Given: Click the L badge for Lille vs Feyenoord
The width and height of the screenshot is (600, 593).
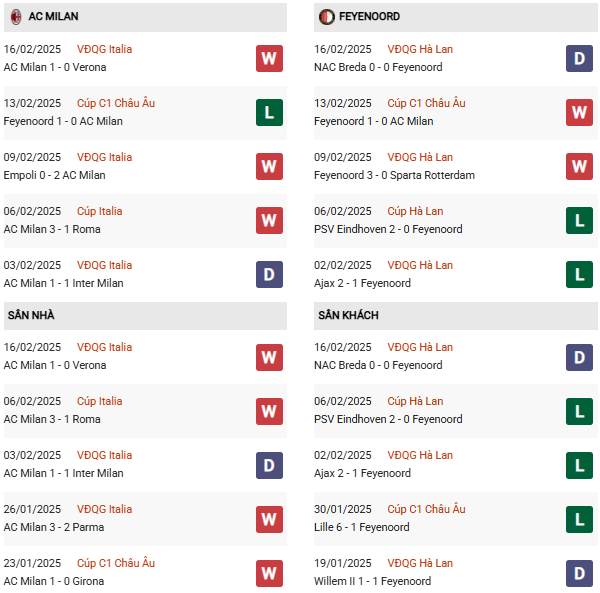Looking at the screenshot, I should coord(579,518).
